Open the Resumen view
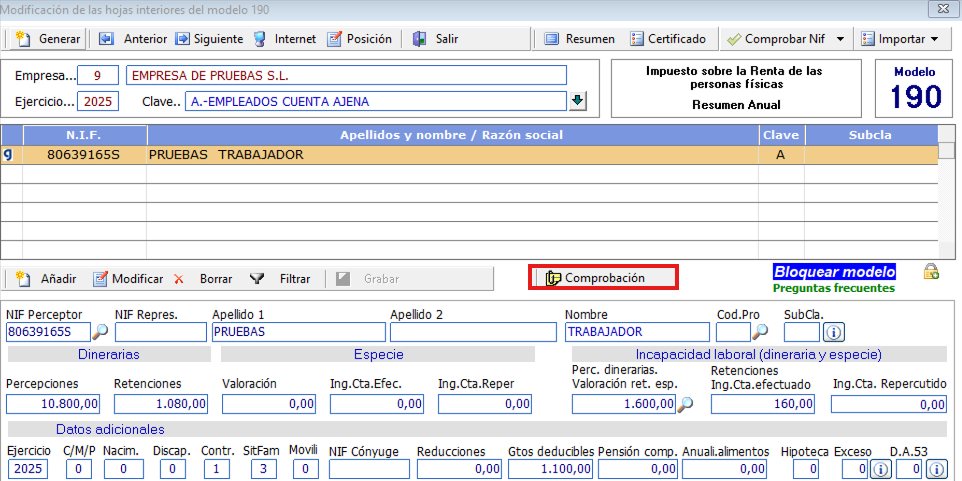The height and width of the screenshot is (481, 962). tap(579, 39)
